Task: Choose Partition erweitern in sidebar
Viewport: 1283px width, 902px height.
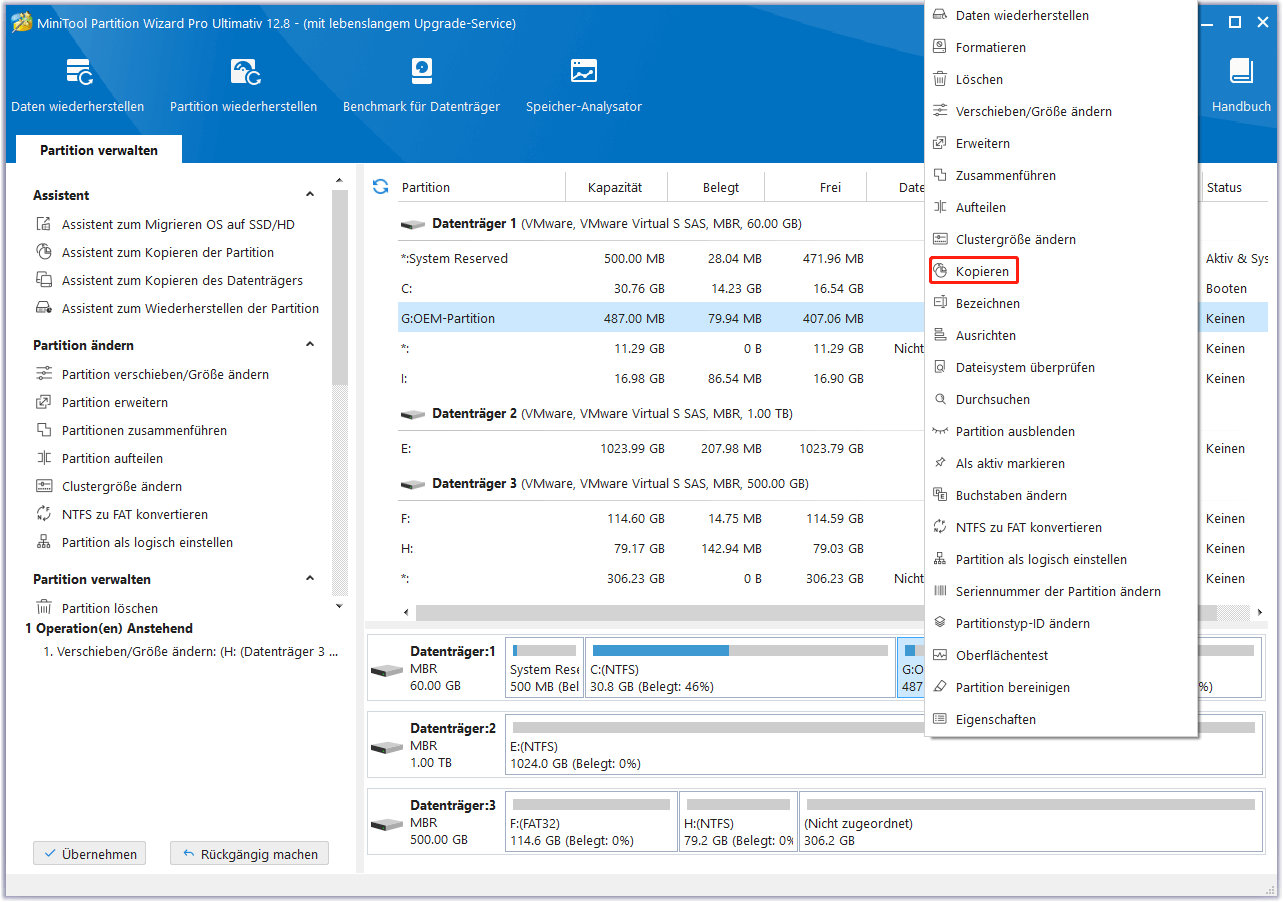Action: (114, 403)
